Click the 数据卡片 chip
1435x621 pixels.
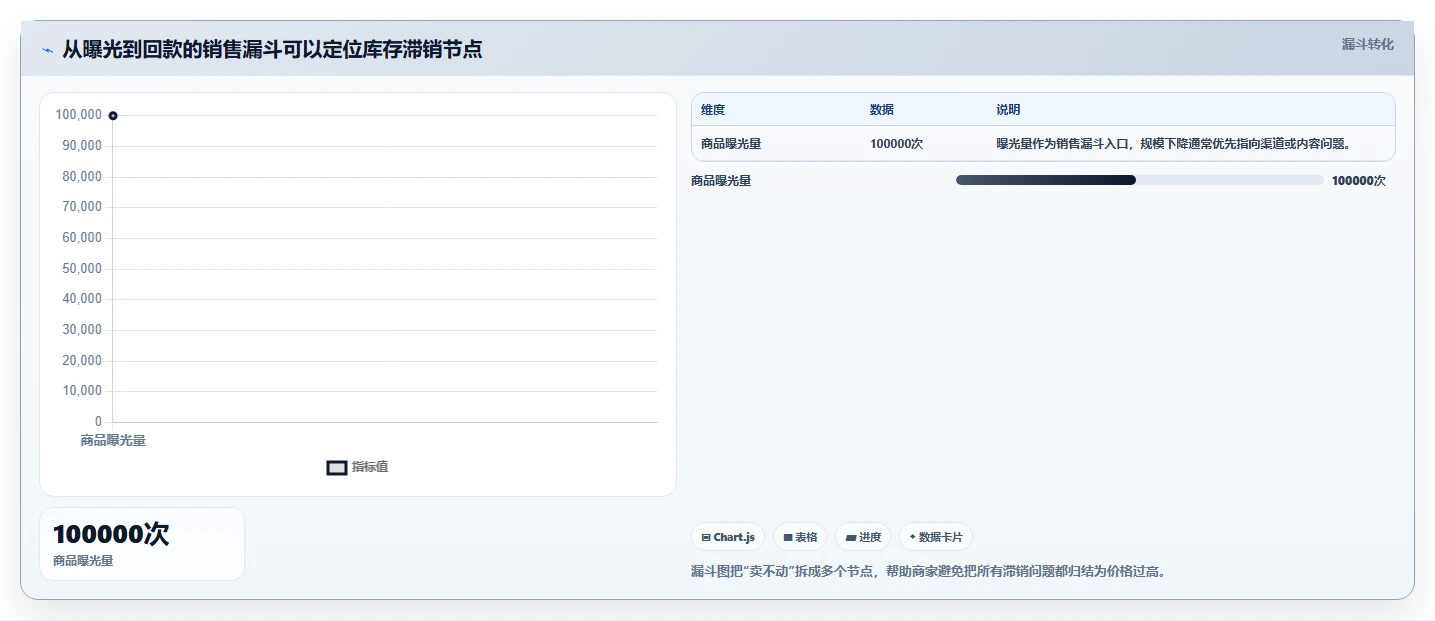click(936, 537)
